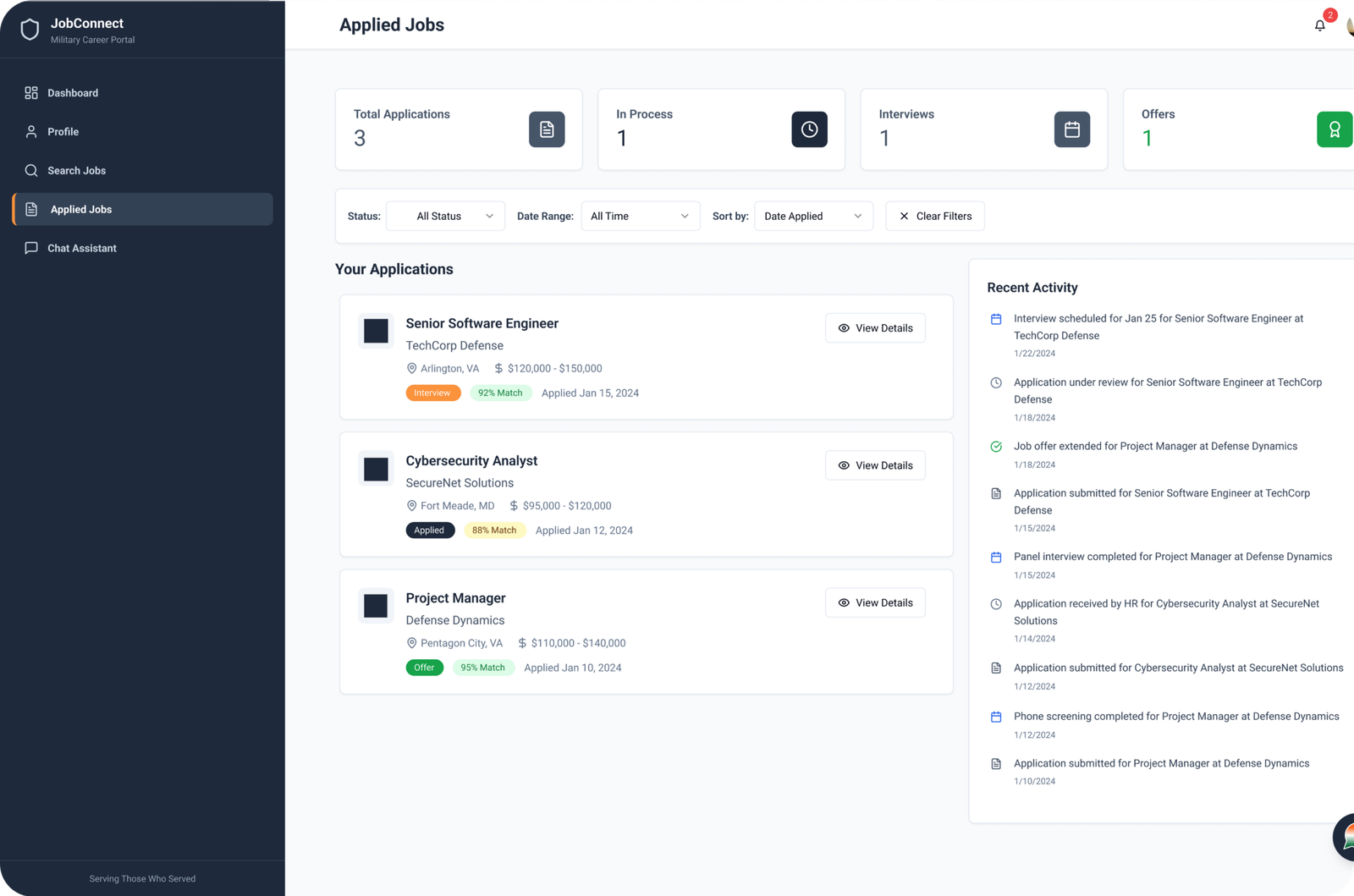Click the green Offer status badge

[x=424, y=668]
